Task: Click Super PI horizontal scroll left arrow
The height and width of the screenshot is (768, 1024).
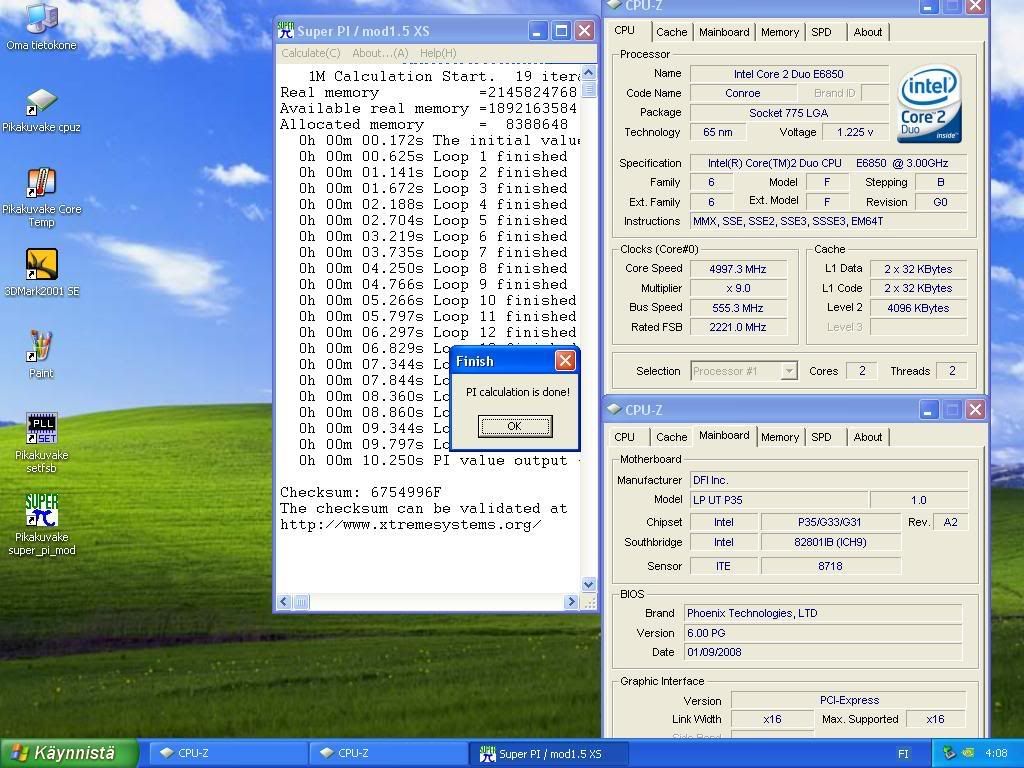Action: pos(284,601)
